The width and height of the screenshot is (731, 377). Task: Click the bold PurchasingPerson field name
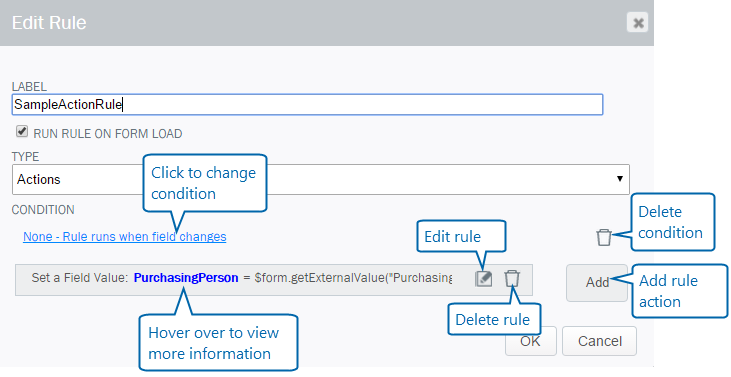coord(186,278)
